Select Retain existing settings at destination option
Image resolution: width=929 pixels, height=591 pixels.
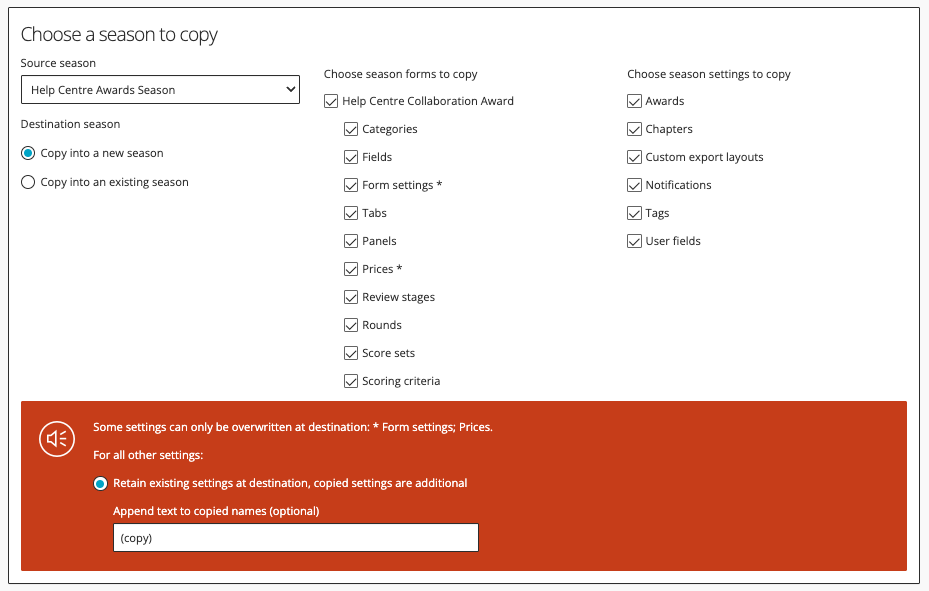[100, 484]
